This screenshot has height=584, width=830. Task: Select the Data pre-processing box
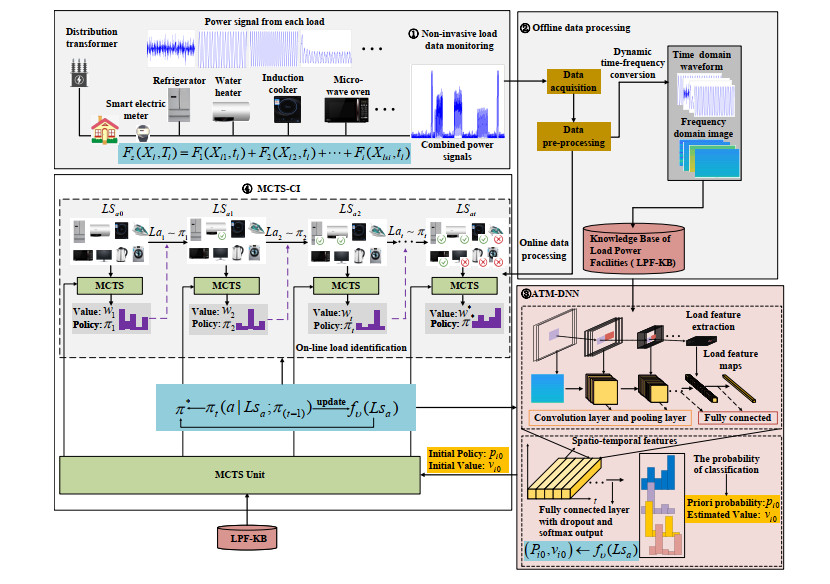coord(572,136)
